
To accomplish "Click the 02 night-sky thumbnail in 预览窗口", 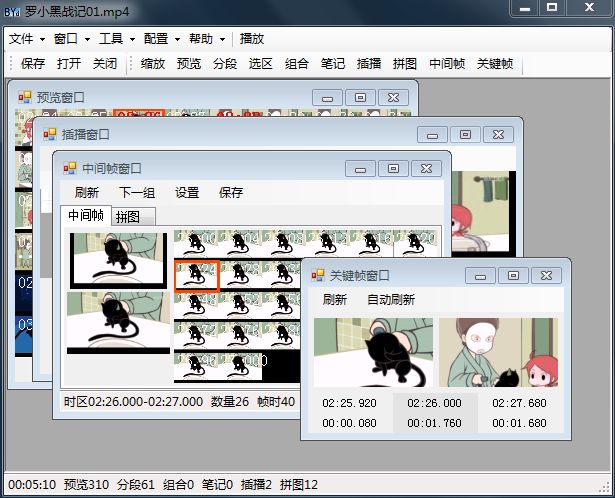I will 24,291.
